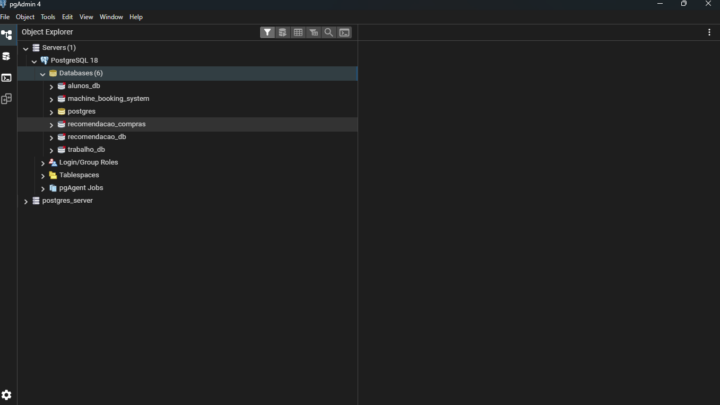Expand the alunos_db database node
The image size is (720, 405).
click(x=51, y=87)
